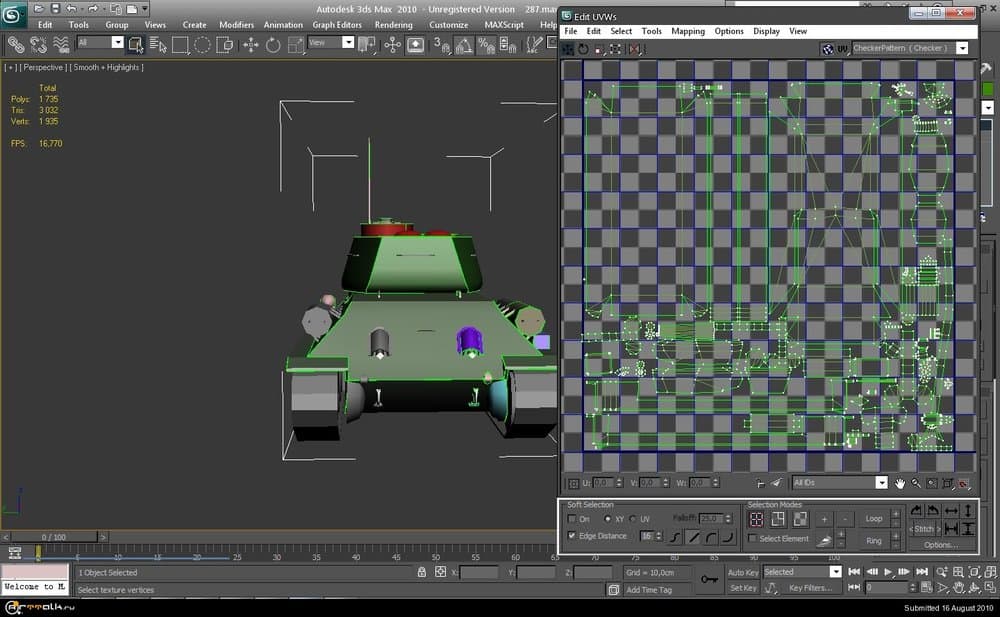Open the View reference coordinate dropdown
The image size is (1000, 617).
pyautogui.click(x=348, y=43)
